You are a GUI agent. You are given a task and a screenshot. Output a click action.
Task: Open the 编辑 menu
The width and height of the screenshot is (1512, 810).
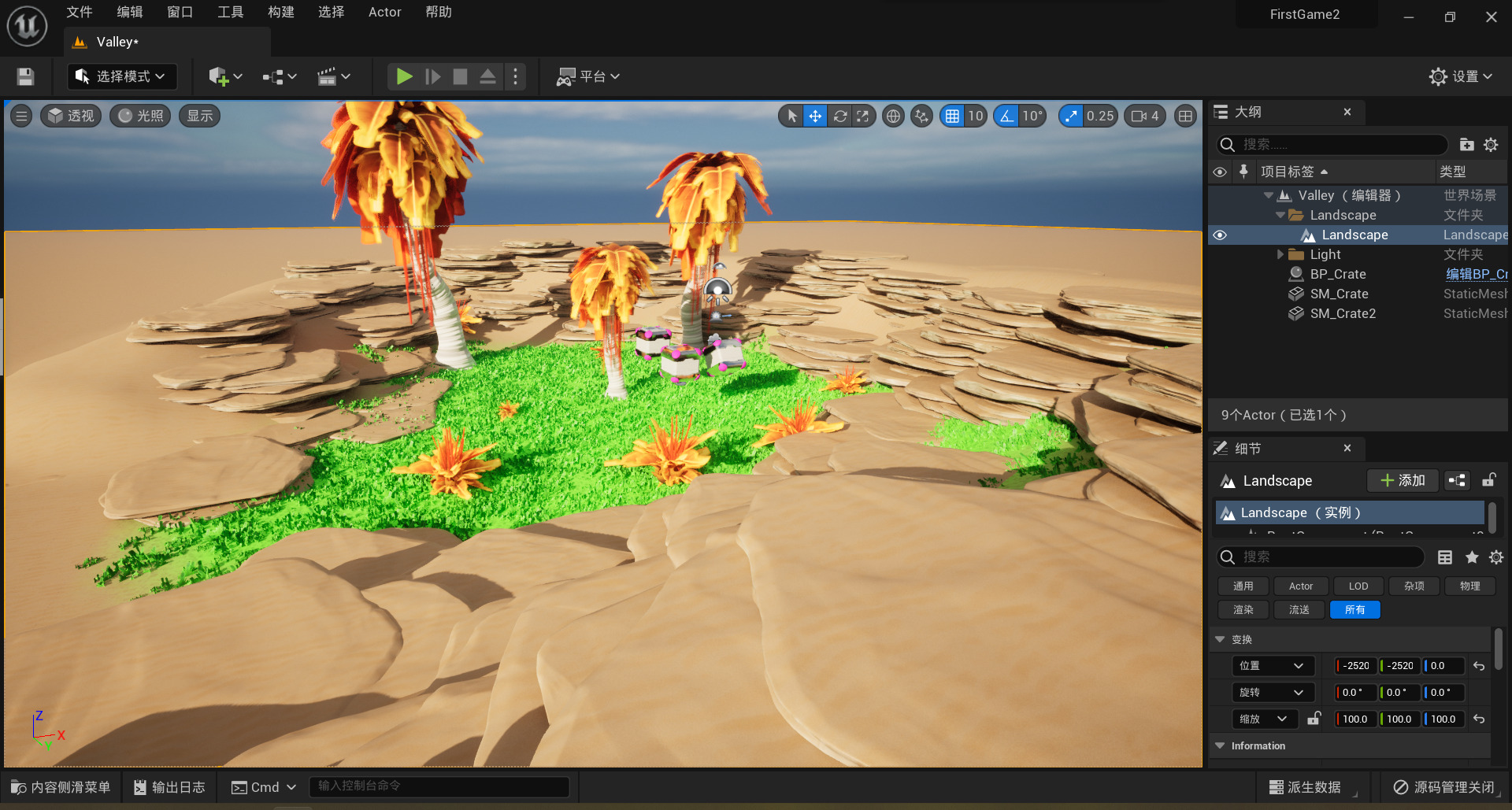tap(130, 12)
